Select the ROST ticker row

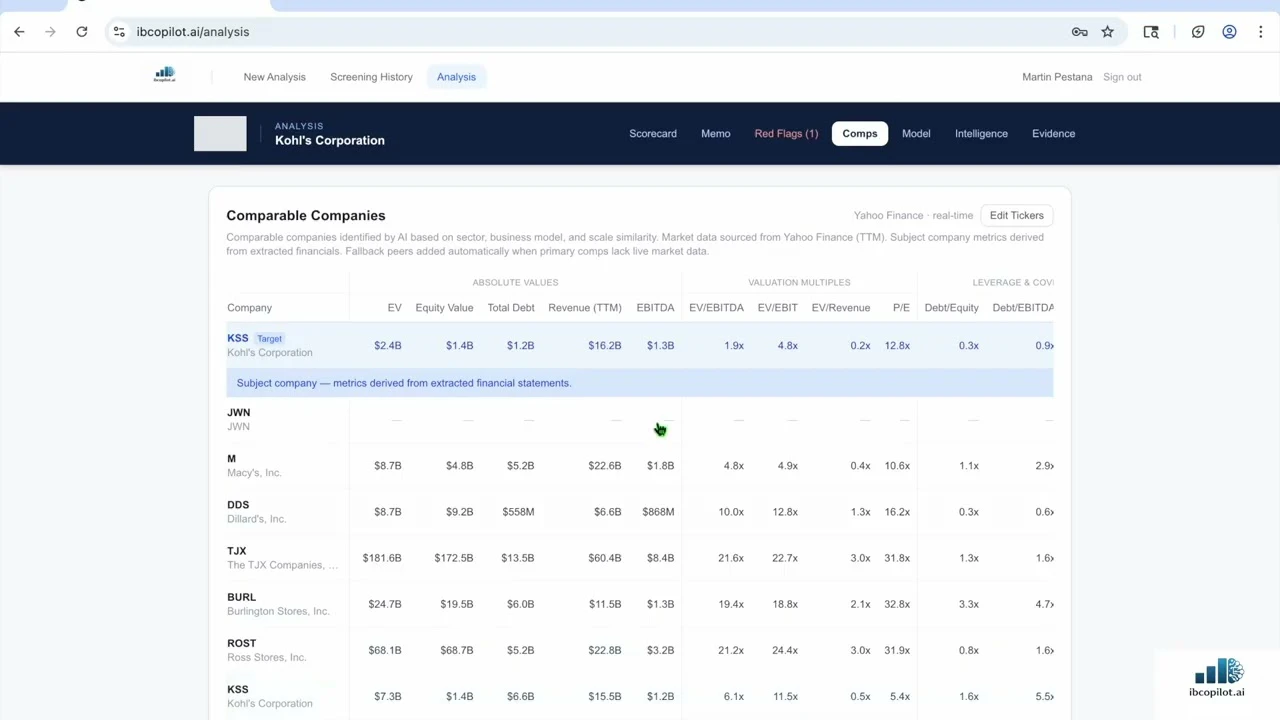click(241, 643)
